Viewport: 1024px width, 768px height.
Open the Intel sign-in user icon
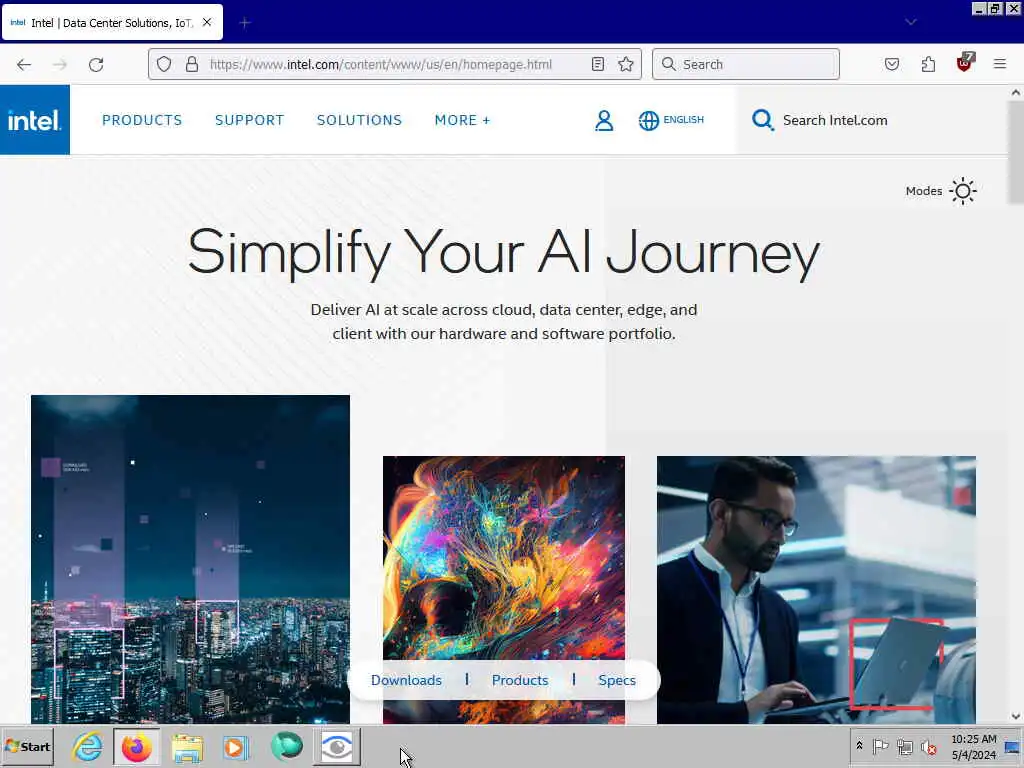[604, 120]
